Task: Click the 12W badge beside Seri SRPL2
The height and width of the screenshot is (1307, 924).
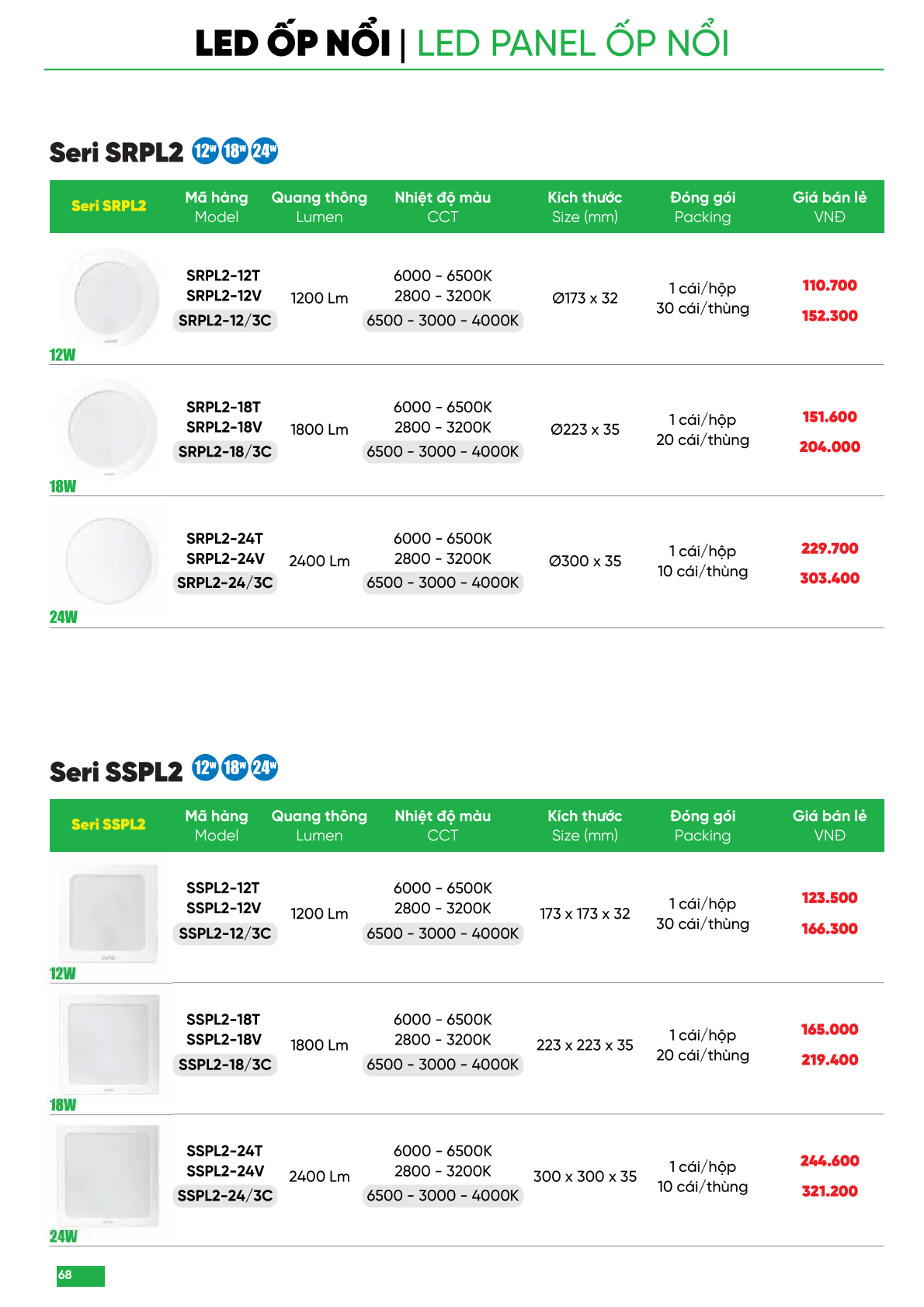Action: tap(205, 150)
